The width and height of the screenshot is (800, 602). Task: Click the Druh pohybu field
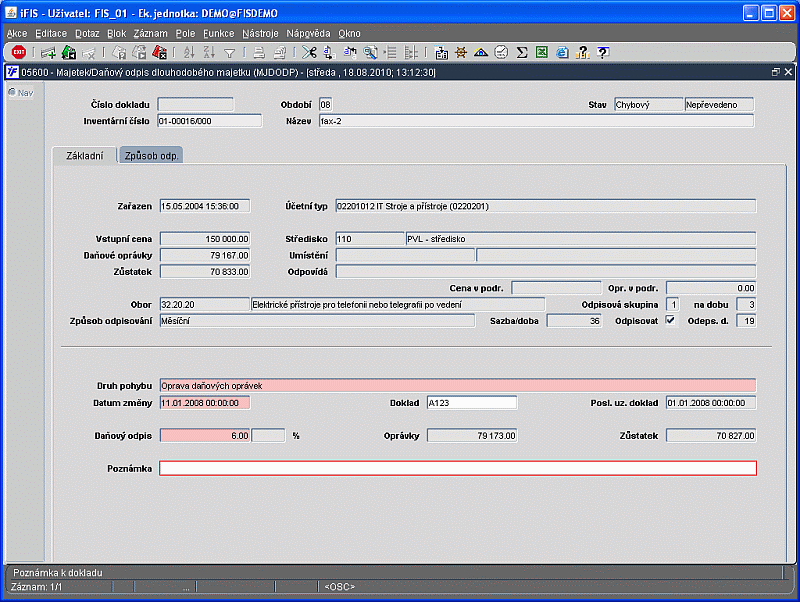(x=458, y=386)
